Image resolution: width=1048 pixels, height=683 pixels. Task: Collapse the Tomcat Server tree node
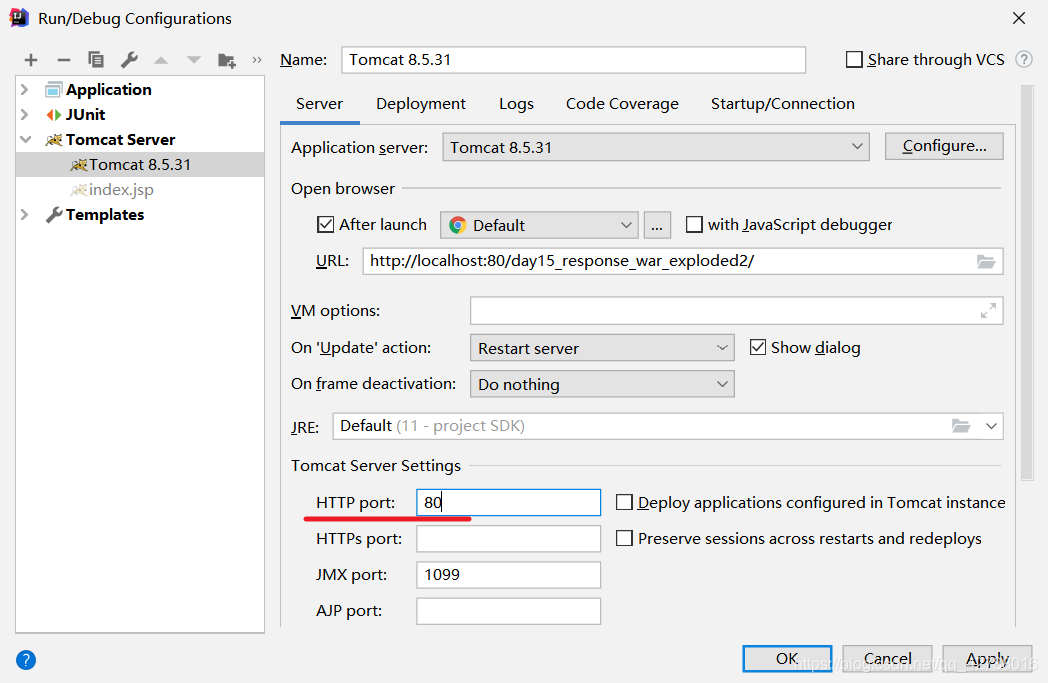point(25,140)
